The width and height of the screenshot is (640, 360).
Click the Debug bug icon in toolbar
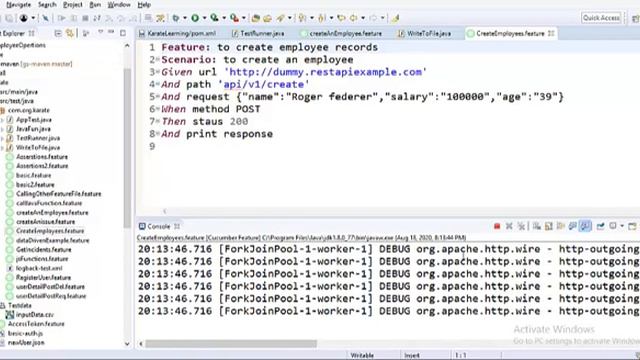coord(176,18)
